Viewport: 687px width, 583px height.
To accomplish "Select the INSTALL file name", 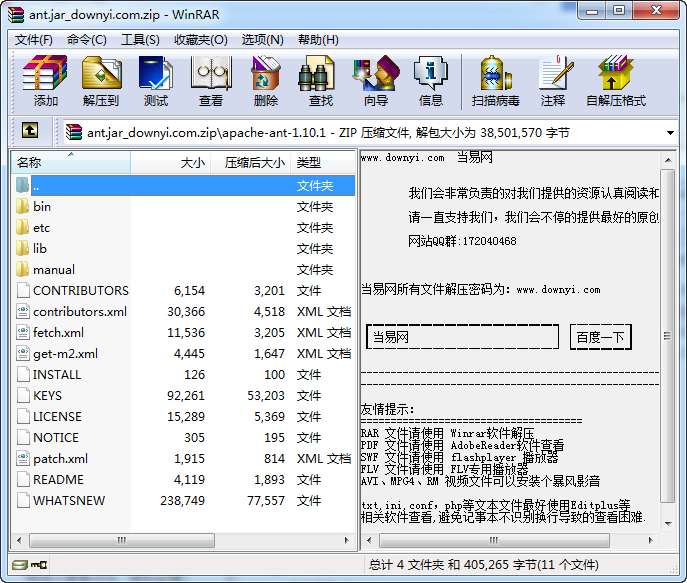I will click(57, 375).
